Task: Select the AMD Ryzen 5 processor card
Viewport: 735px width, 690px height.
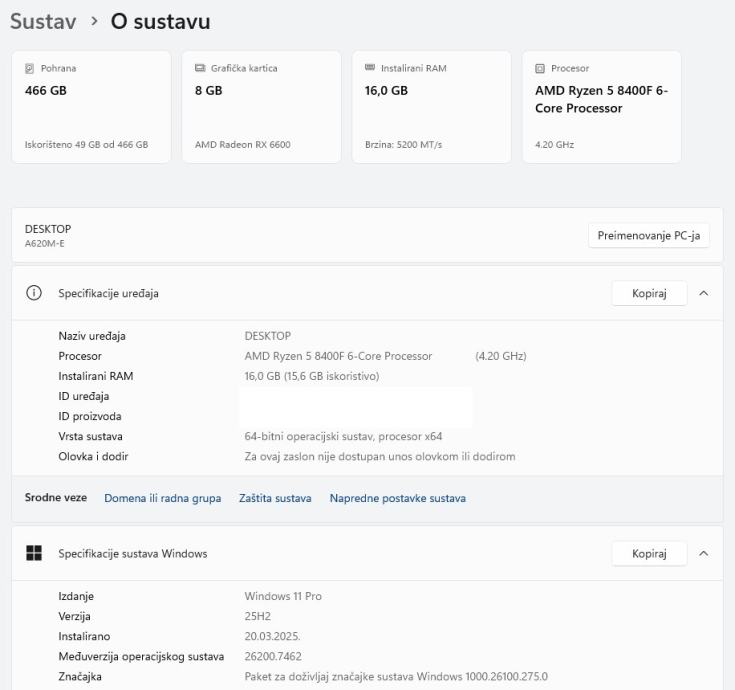Action: click(601, 107)
